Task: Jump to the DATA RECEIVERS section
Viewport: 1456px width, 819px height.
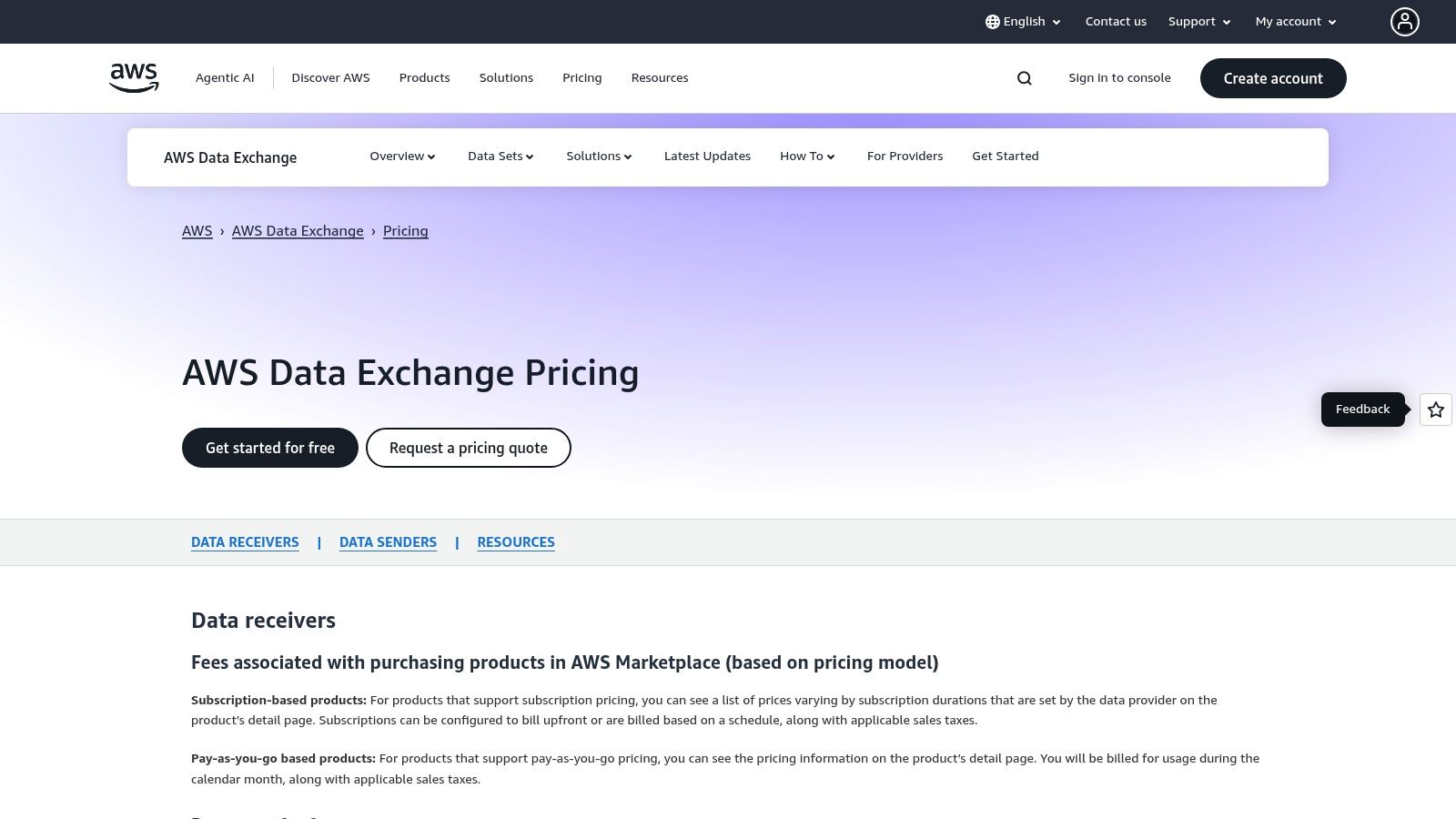Action: (245, 542)
